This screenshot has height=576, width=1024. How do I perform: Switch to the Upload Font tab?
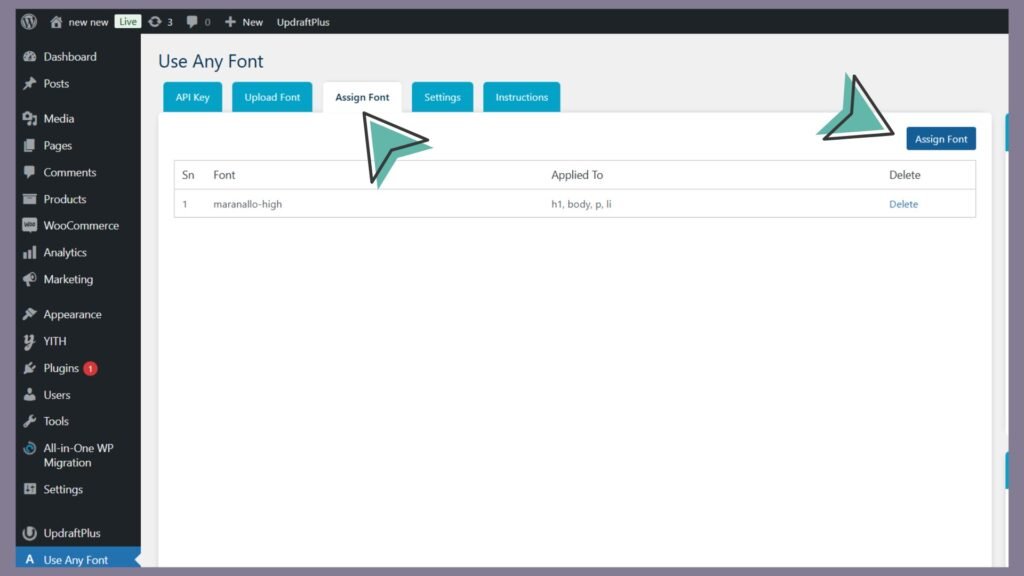pos(272,97)
